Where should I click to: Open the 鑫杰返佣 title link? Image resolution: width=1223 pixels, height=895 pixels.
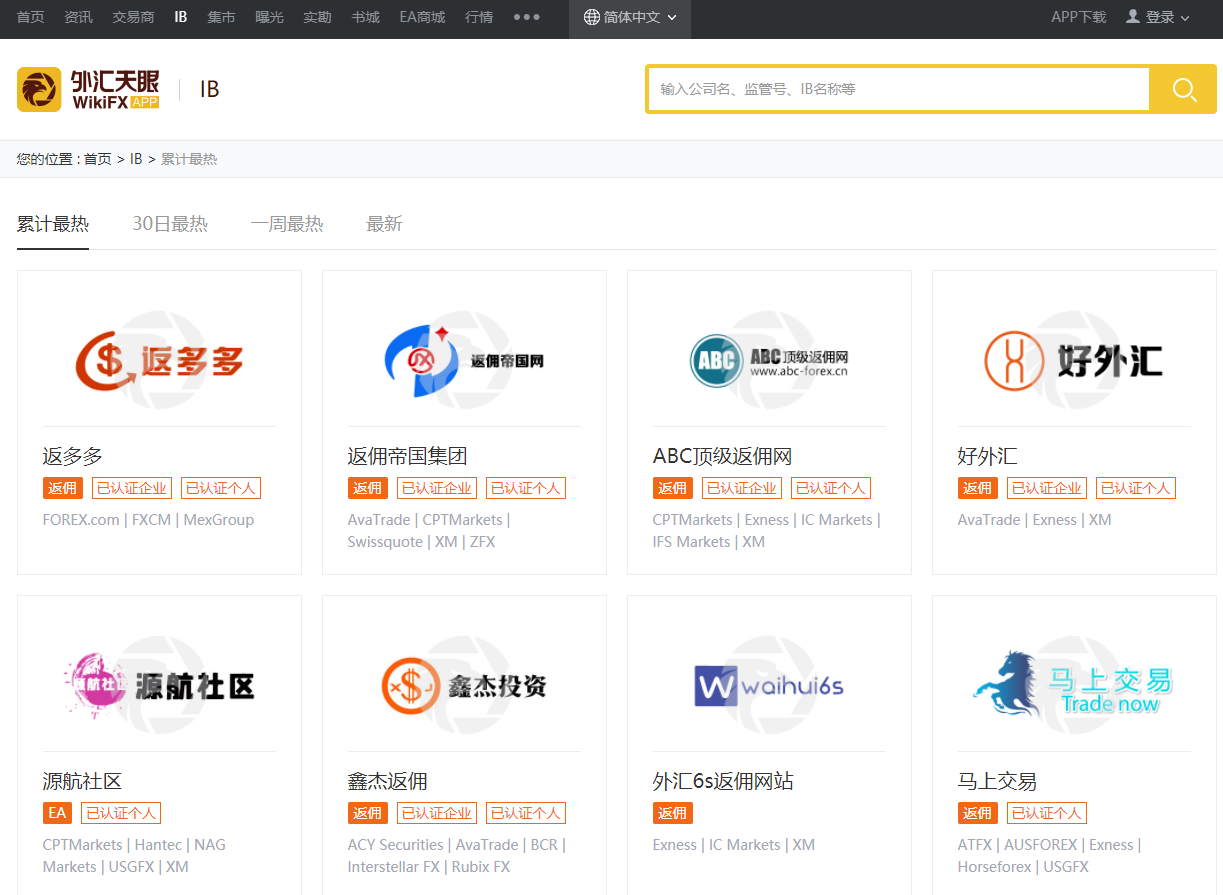(x=387, y=782)
